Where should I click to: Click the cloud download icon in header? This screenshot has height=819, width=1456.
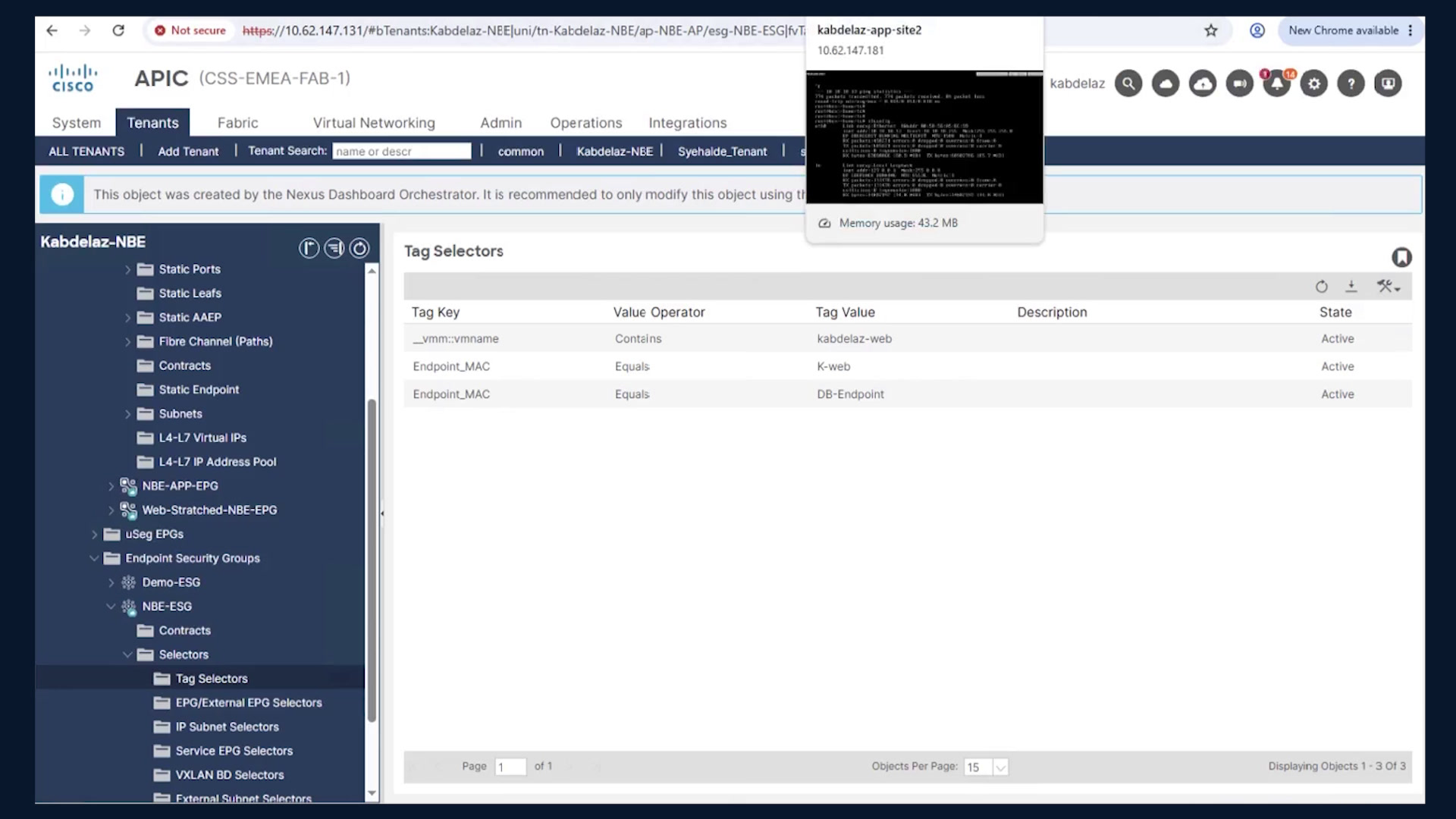[1203, 83]
